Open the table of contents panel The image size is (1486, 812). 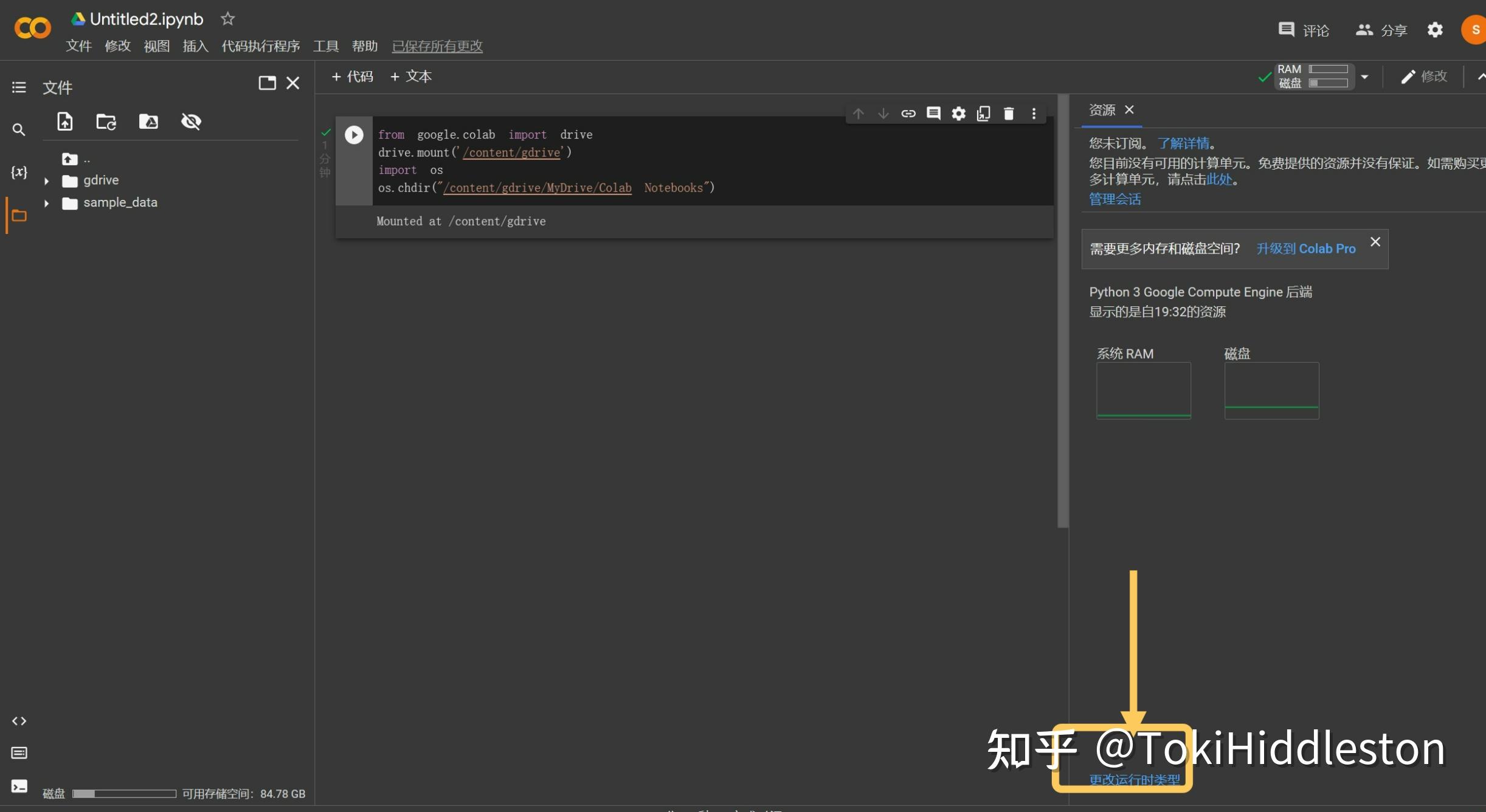pyautogui.click(x=18, y=87)
